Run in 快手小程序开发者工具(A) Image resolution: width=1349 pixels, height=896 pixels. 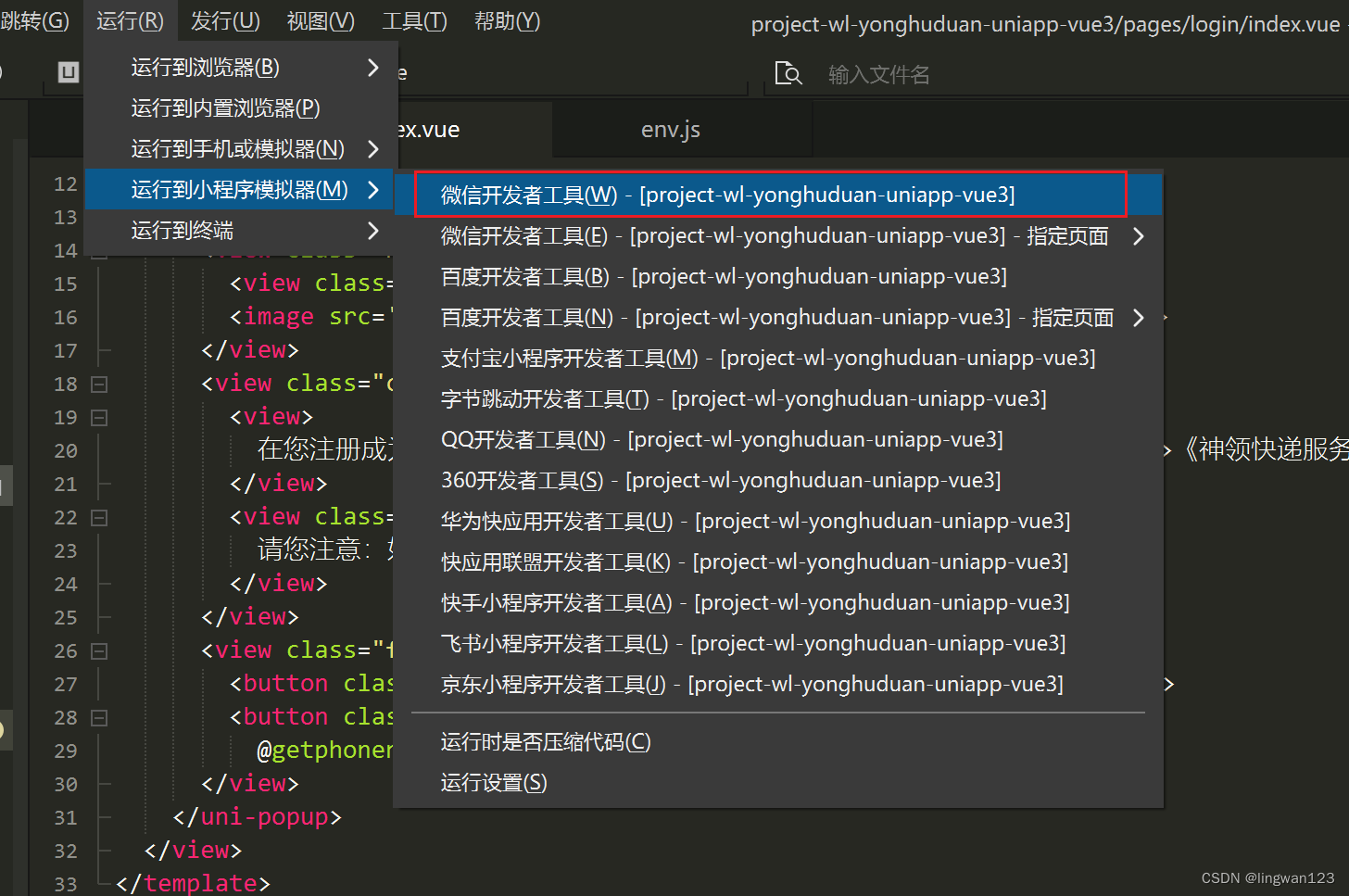click(x=778, y=603)
